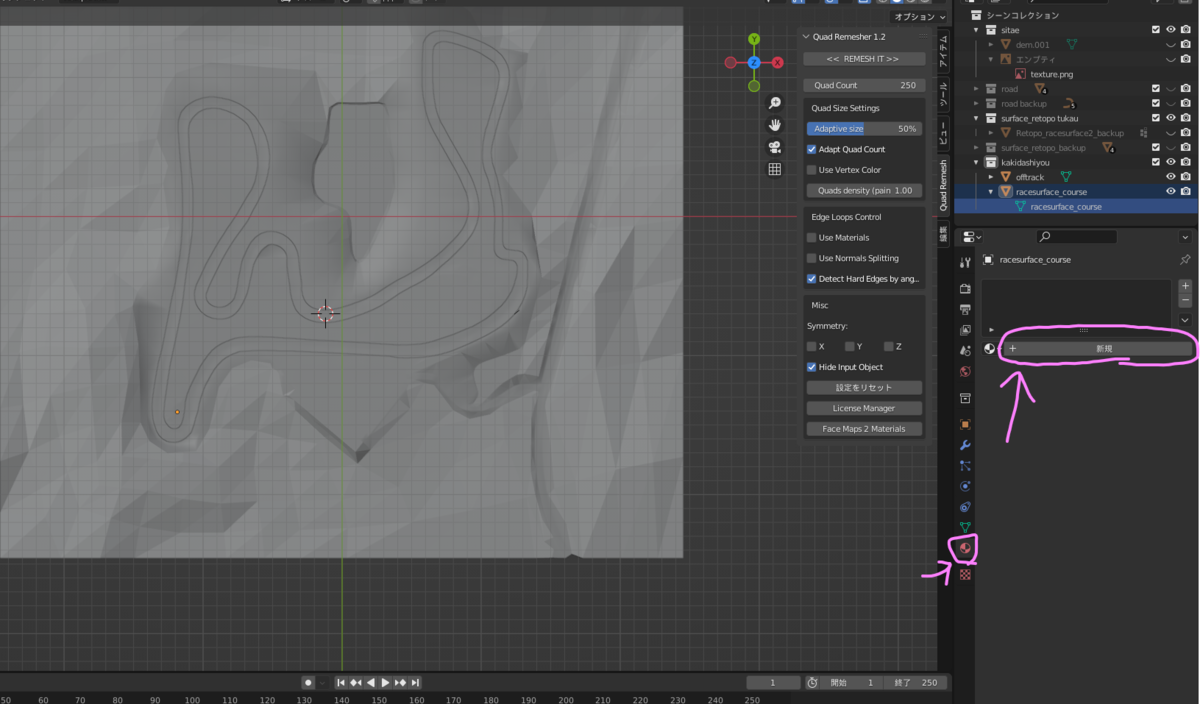
Task: Open the Collection properties tab (box icon)
Action: coord(965,398)
